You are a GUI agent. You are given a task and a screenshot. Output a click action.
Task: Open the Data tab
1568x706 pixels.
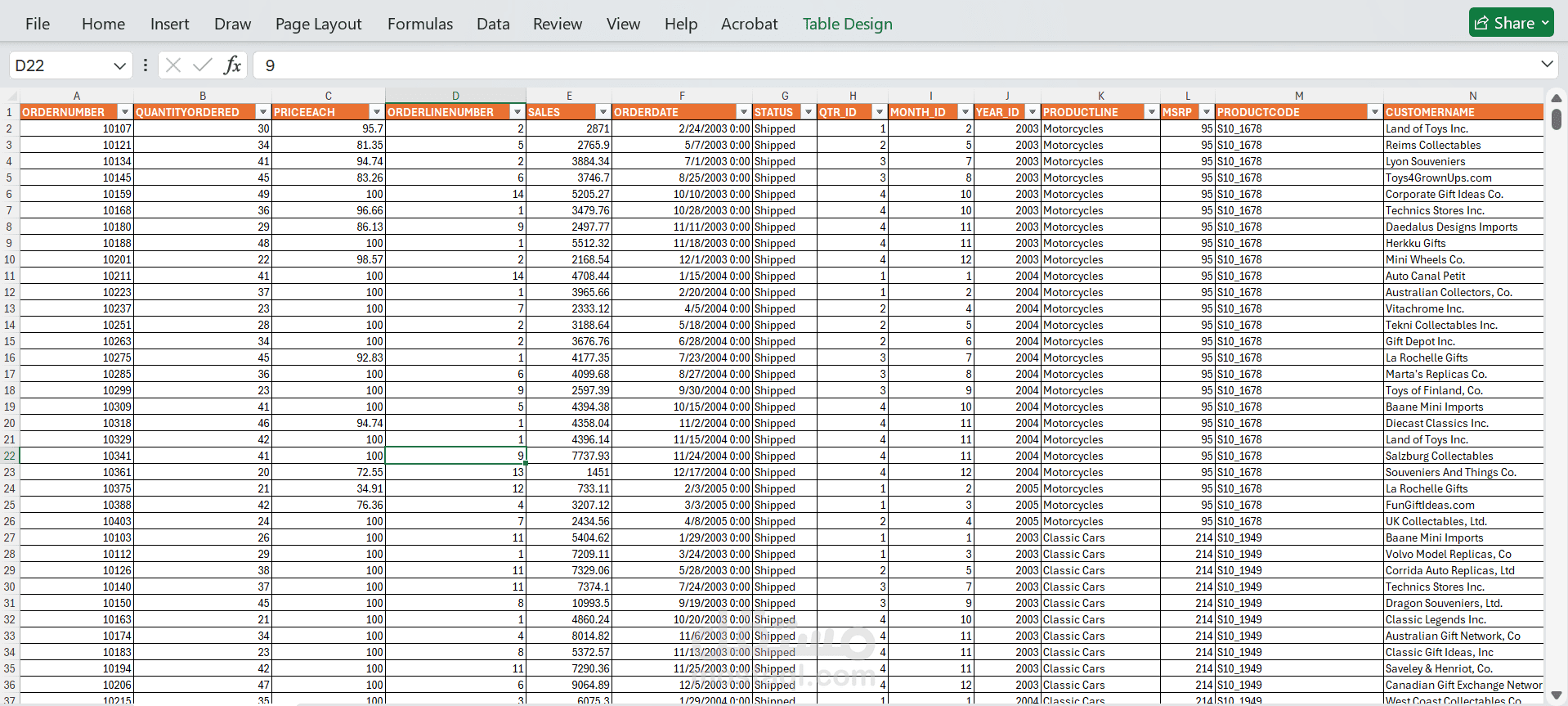coord(493,24)
